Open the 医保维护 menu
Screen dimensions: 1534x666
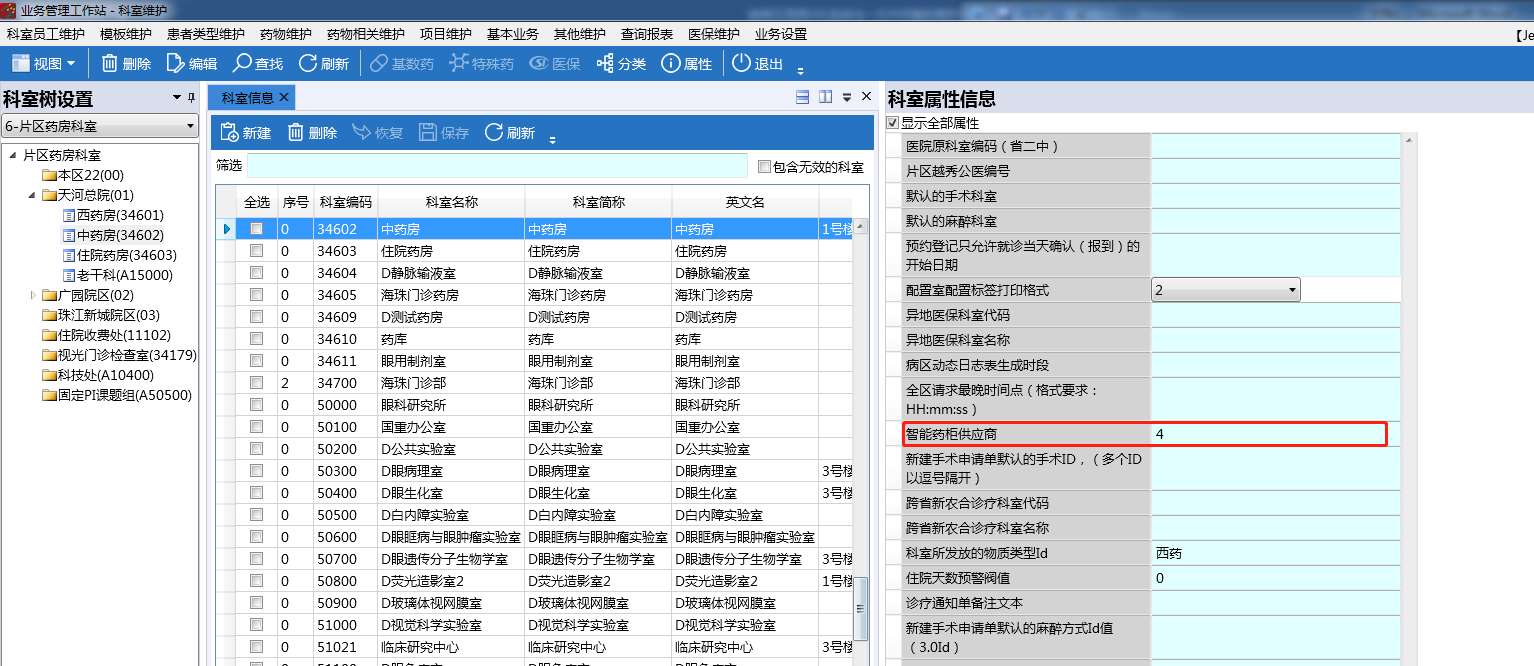(x=714, y=34)
